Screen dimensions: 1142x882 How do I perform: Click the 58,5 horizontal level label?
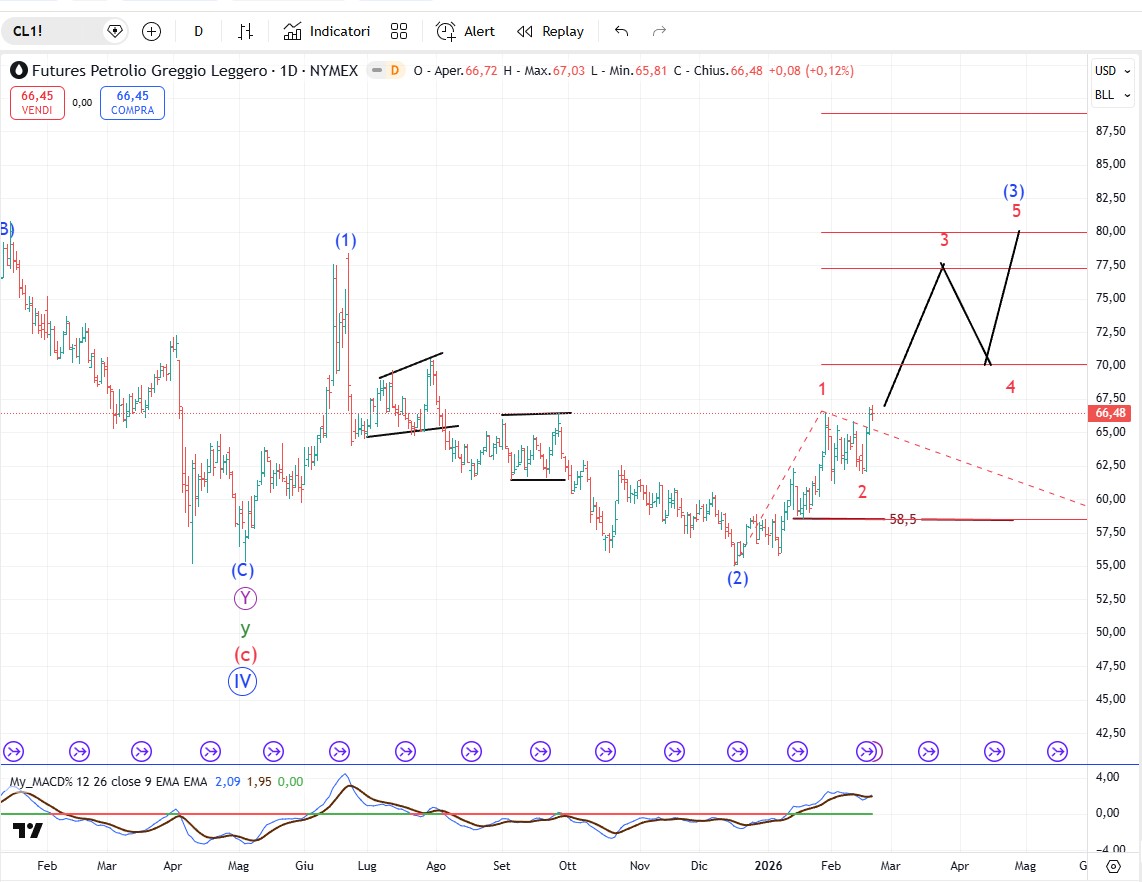pos(902,519)
